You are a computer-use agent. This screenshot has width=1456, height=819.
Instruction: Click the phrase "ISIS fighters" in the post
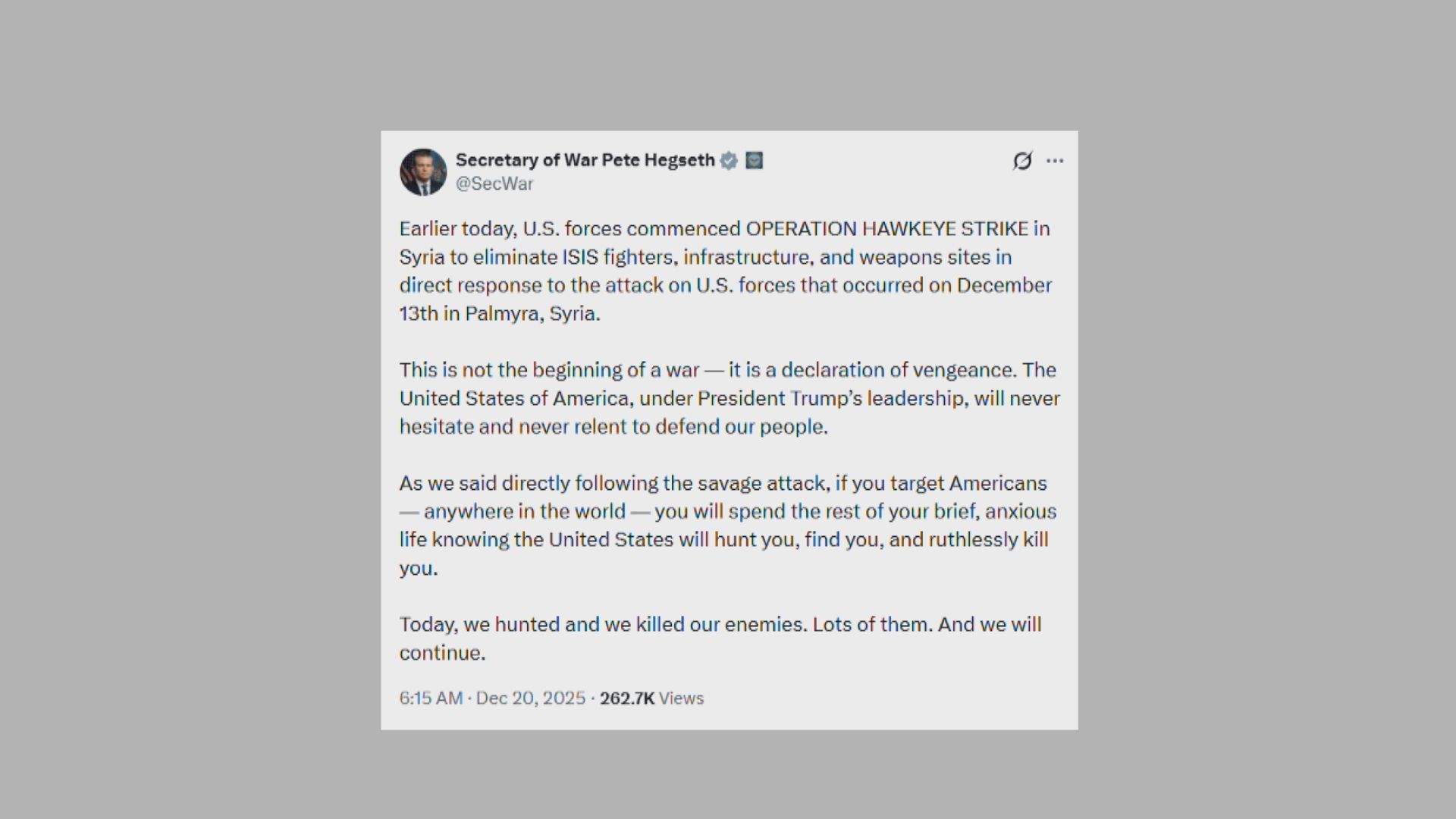point(617,258)
